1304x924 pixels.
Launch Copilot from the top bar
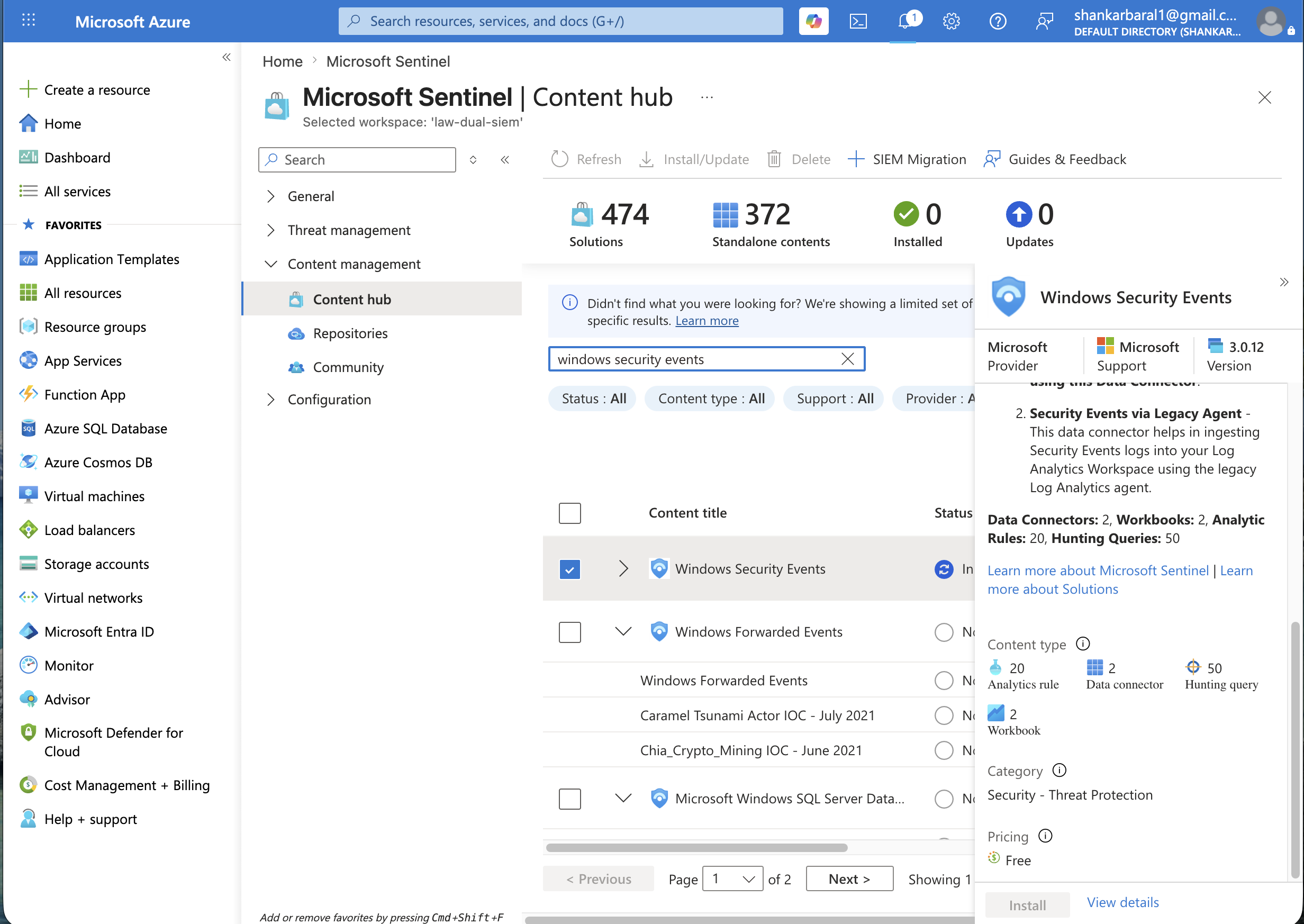813,21
